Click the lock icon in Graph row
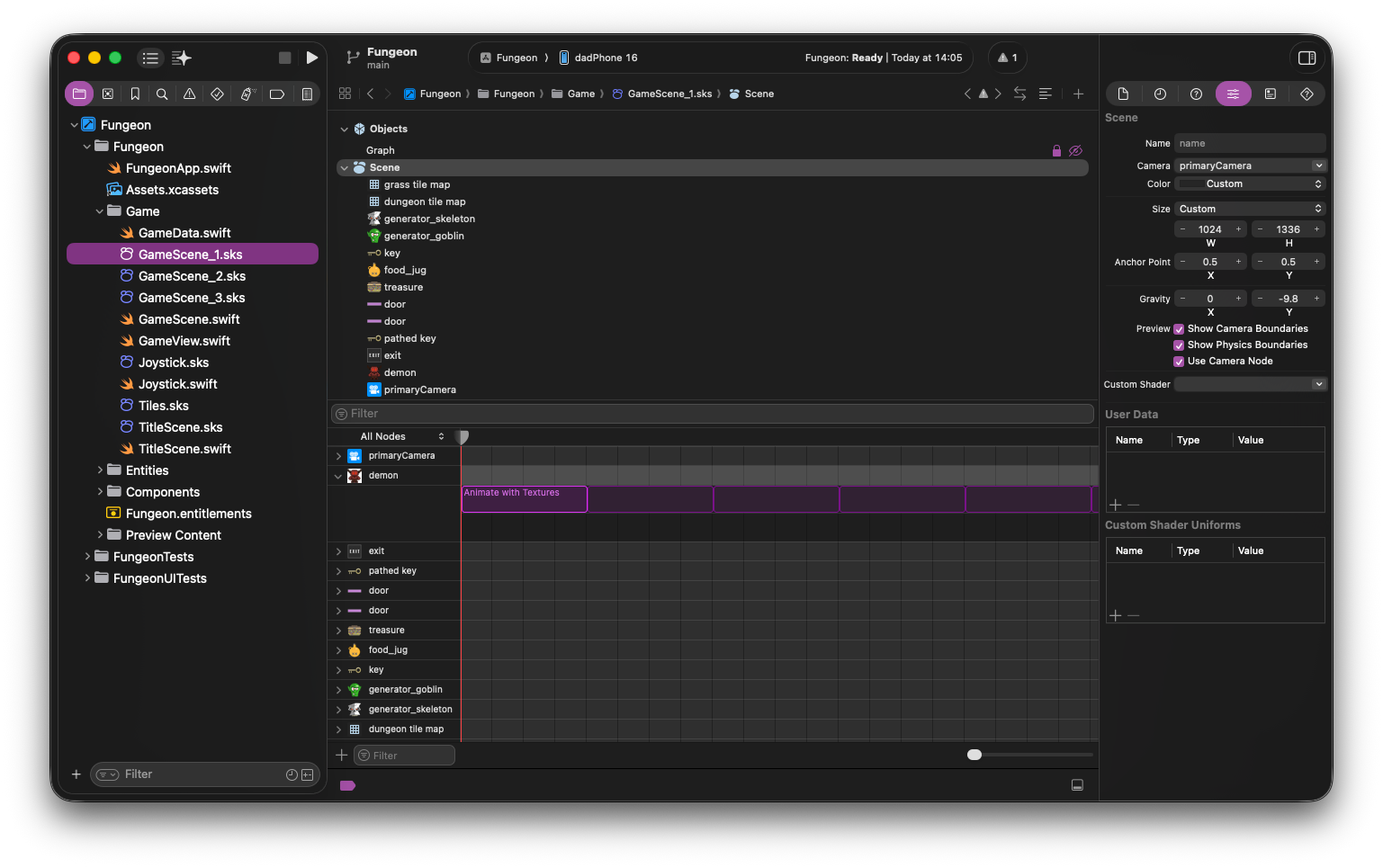1383x868 pixels. [1056, 151]
